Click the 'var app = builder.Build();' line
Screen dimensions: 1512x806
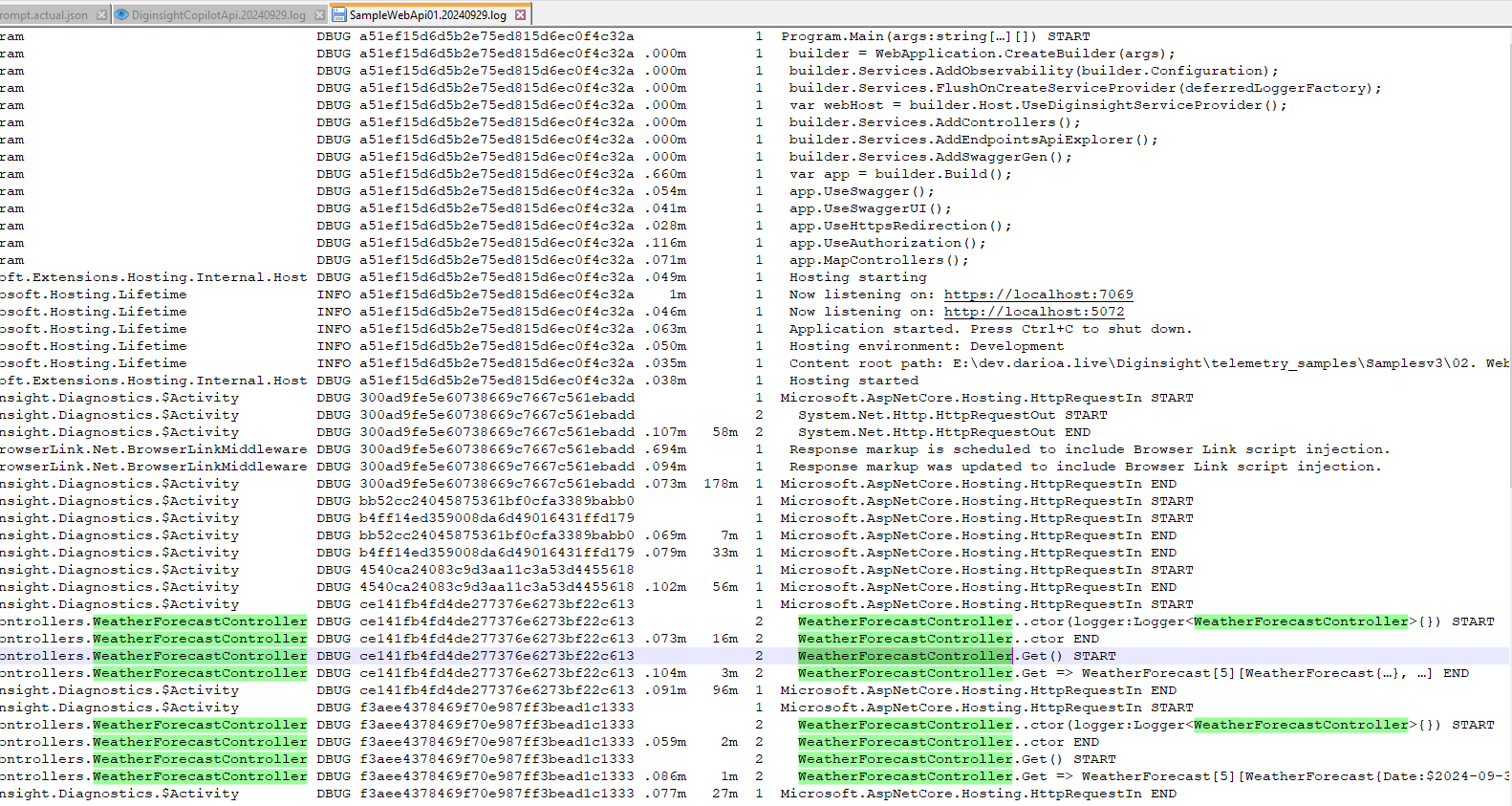tap(899, 174)
